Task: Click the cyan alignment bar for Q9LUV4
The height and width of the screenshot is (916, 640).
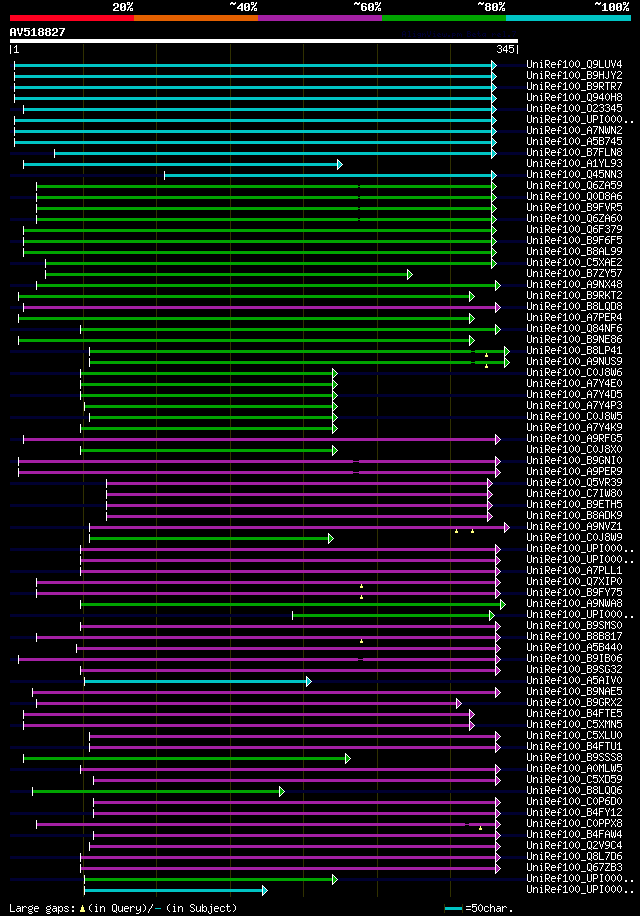Action: tap(255, 65)
